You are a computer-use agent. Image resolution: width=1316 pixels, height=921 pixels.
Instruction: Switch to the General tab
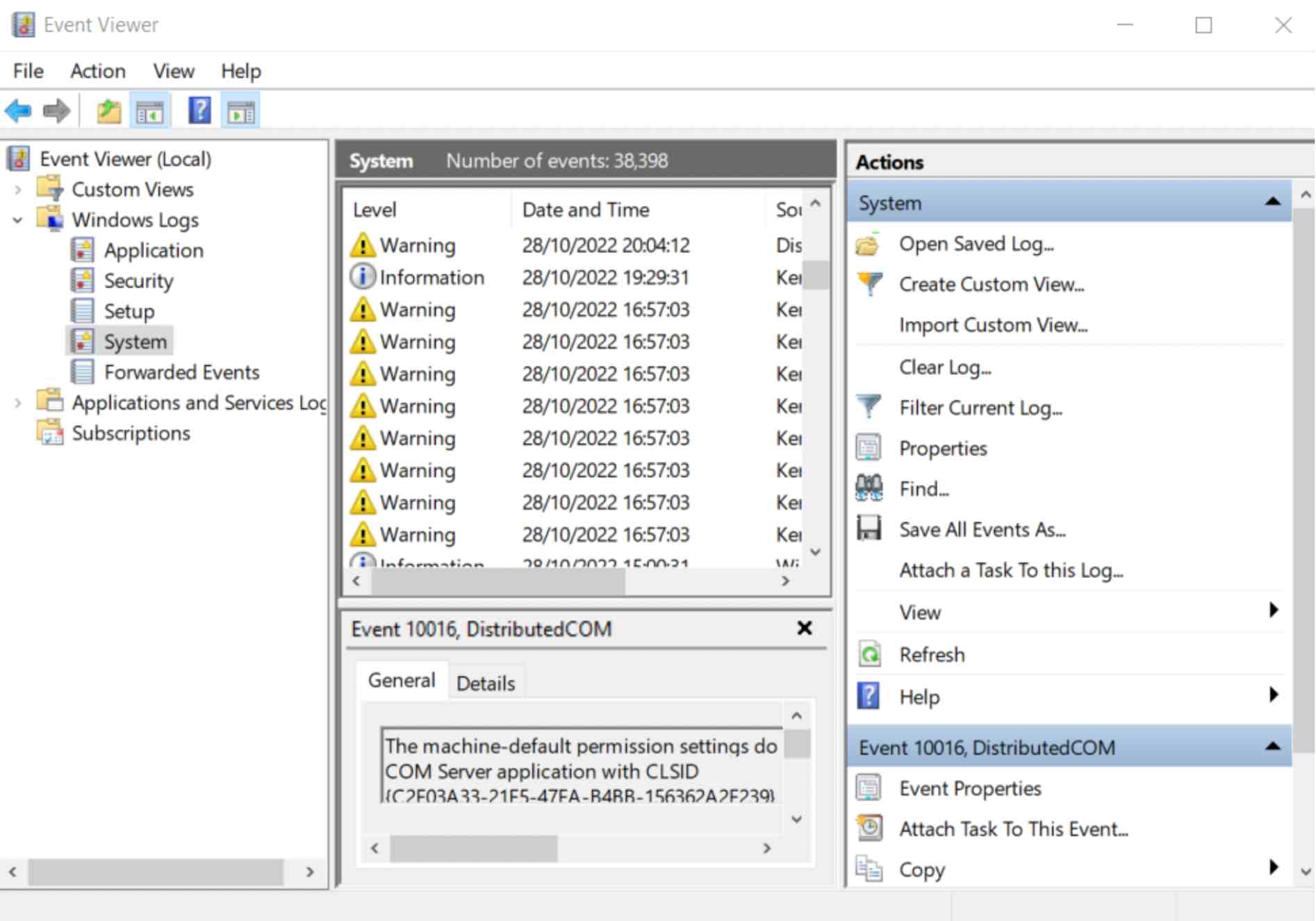point(402,681)
